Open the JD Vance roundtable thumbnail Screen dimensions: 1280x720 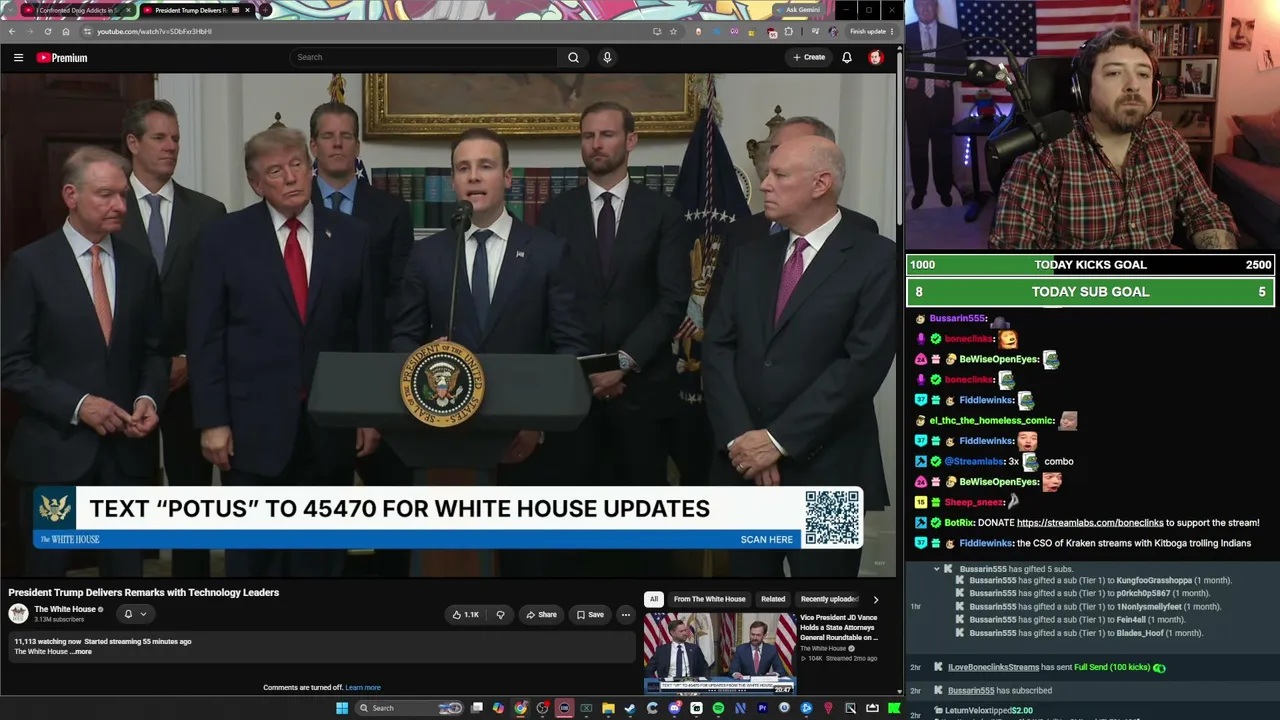[720, 653]
